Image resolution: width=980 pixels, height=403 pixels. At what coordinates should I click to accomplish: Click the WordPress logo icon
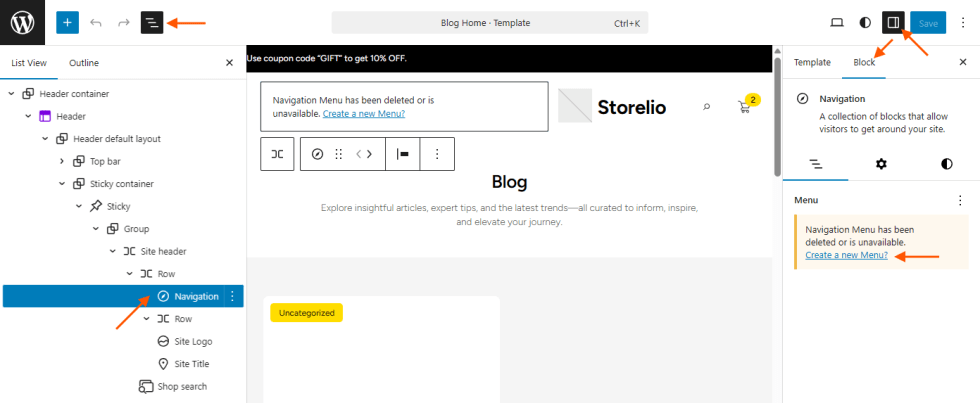click(x=22, y=22)
